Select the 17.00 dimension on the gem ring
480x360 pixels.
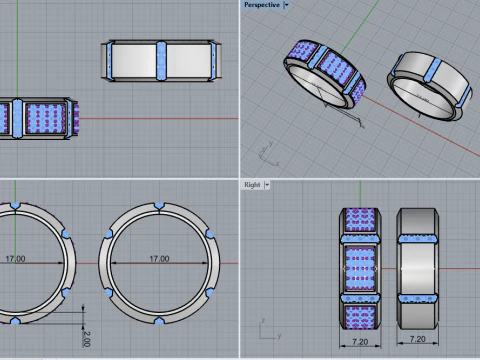(x=15, y=259)
